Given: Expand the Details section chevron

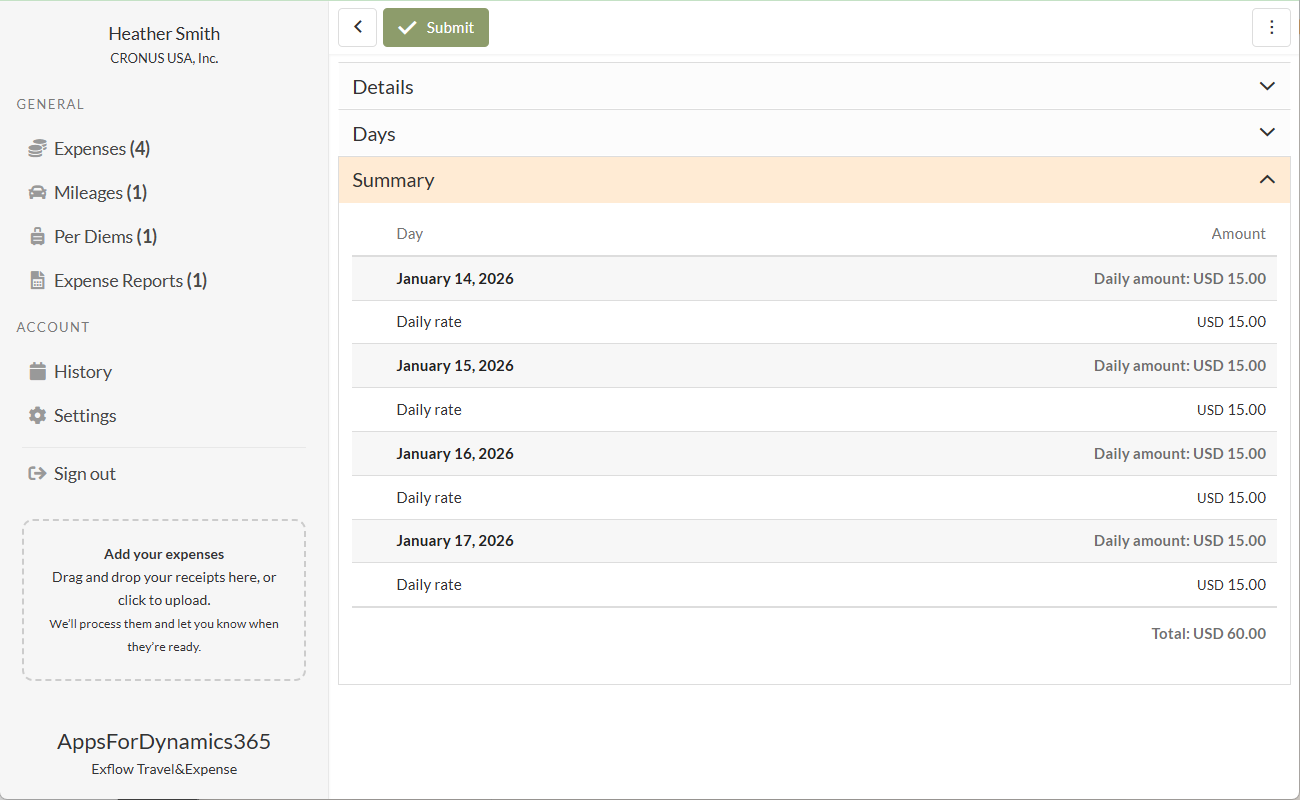Looking at the screenshot, I should coord(1267,87).
